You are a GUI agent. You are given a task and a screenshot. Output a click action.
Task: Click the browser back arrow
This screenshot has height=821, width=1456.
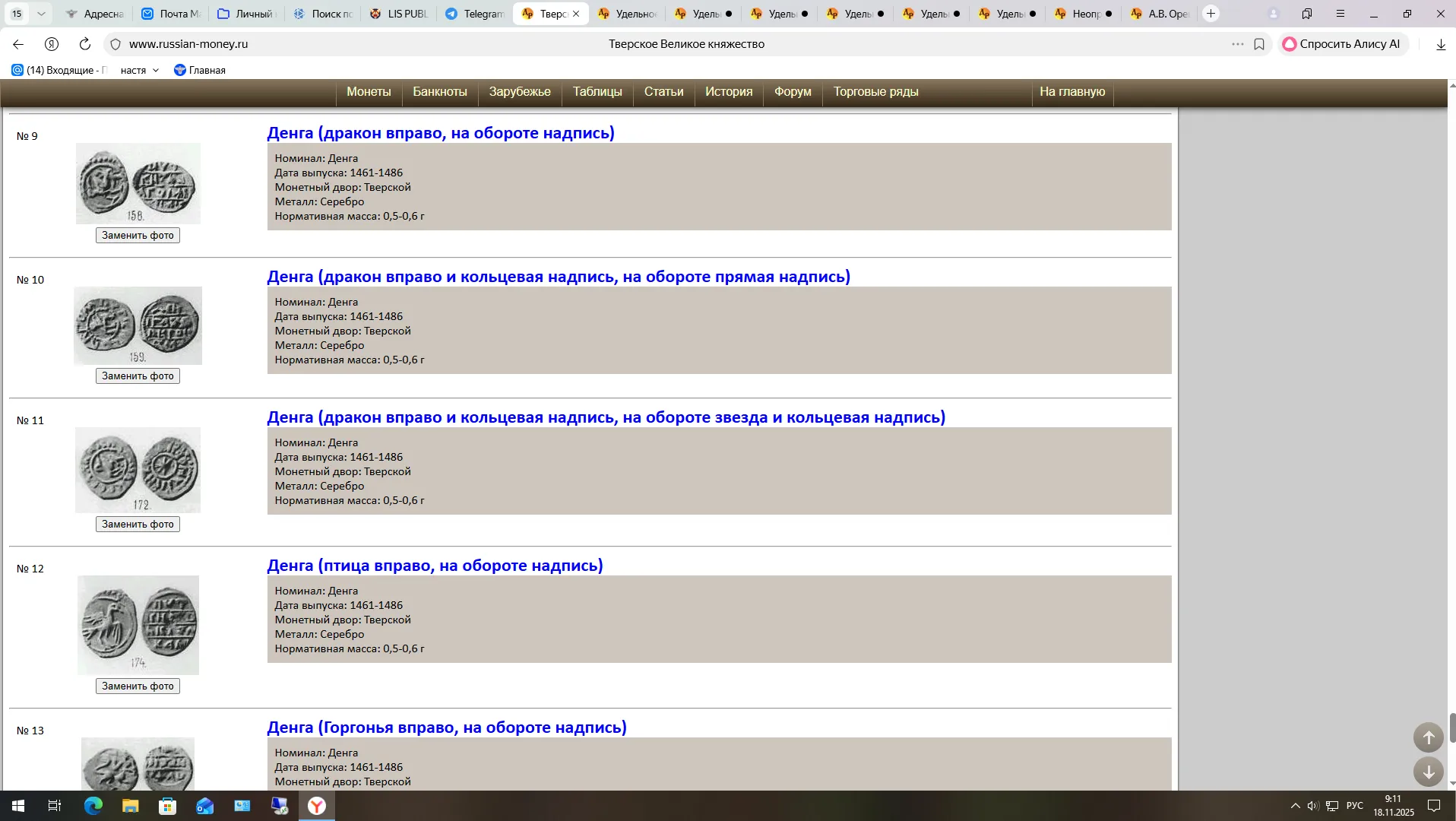pos(18,44)
